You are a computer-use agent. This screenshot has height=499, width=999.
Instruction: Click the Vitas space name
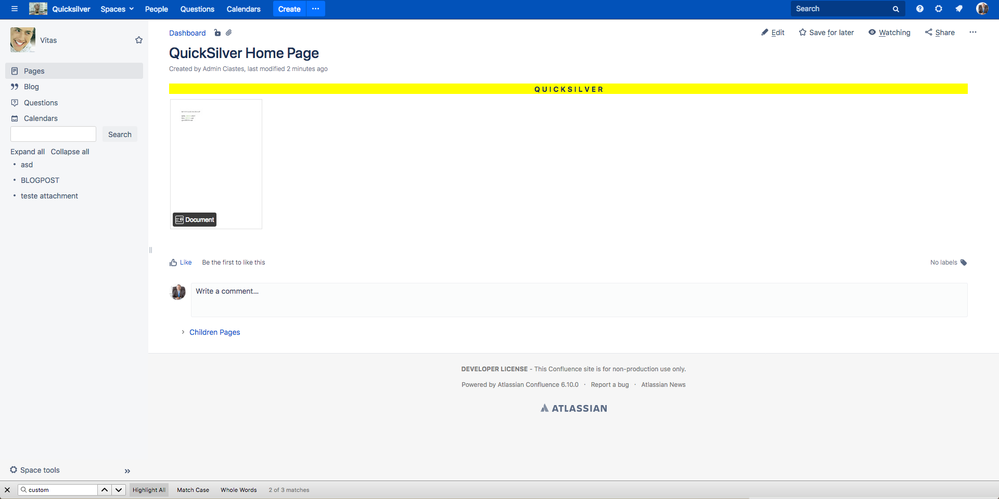click(x=48, y=40)
